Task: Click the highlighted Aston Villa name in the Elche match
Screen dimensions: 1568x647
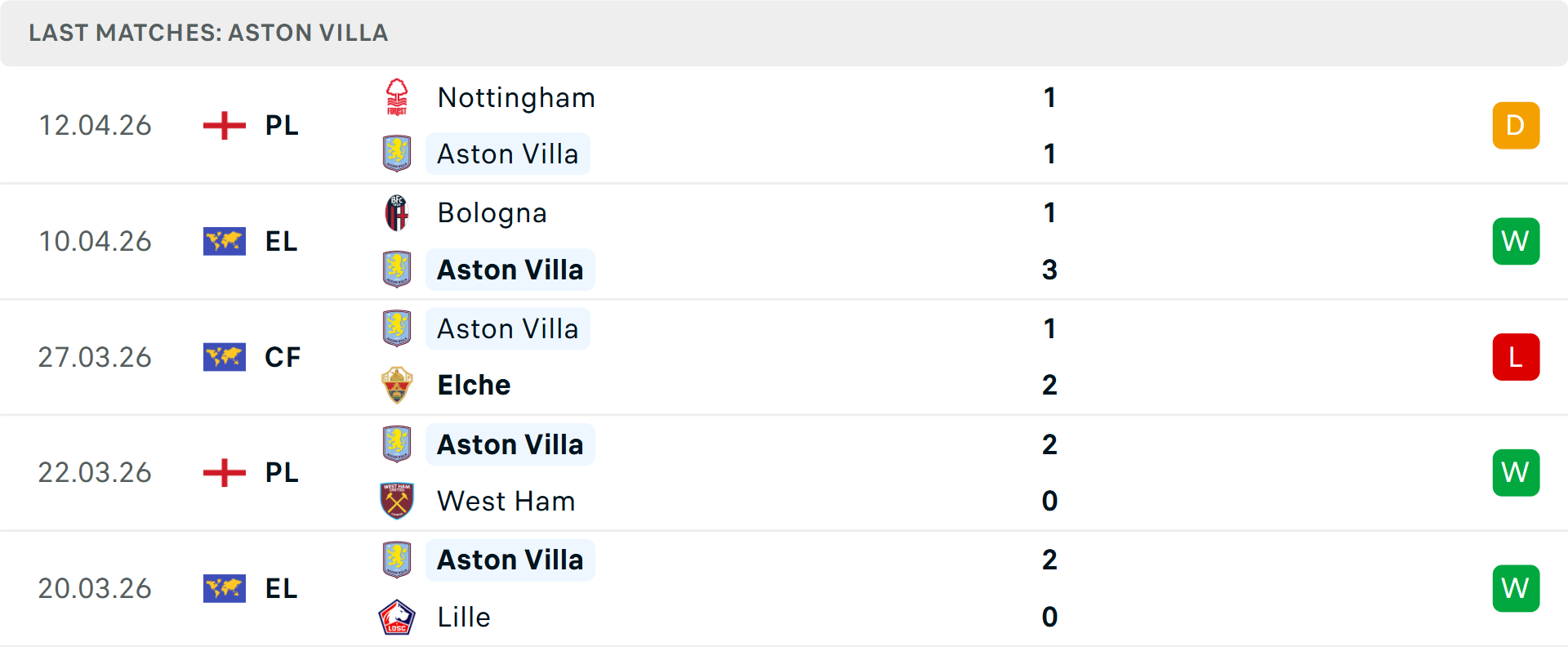Action: [508, 328]
